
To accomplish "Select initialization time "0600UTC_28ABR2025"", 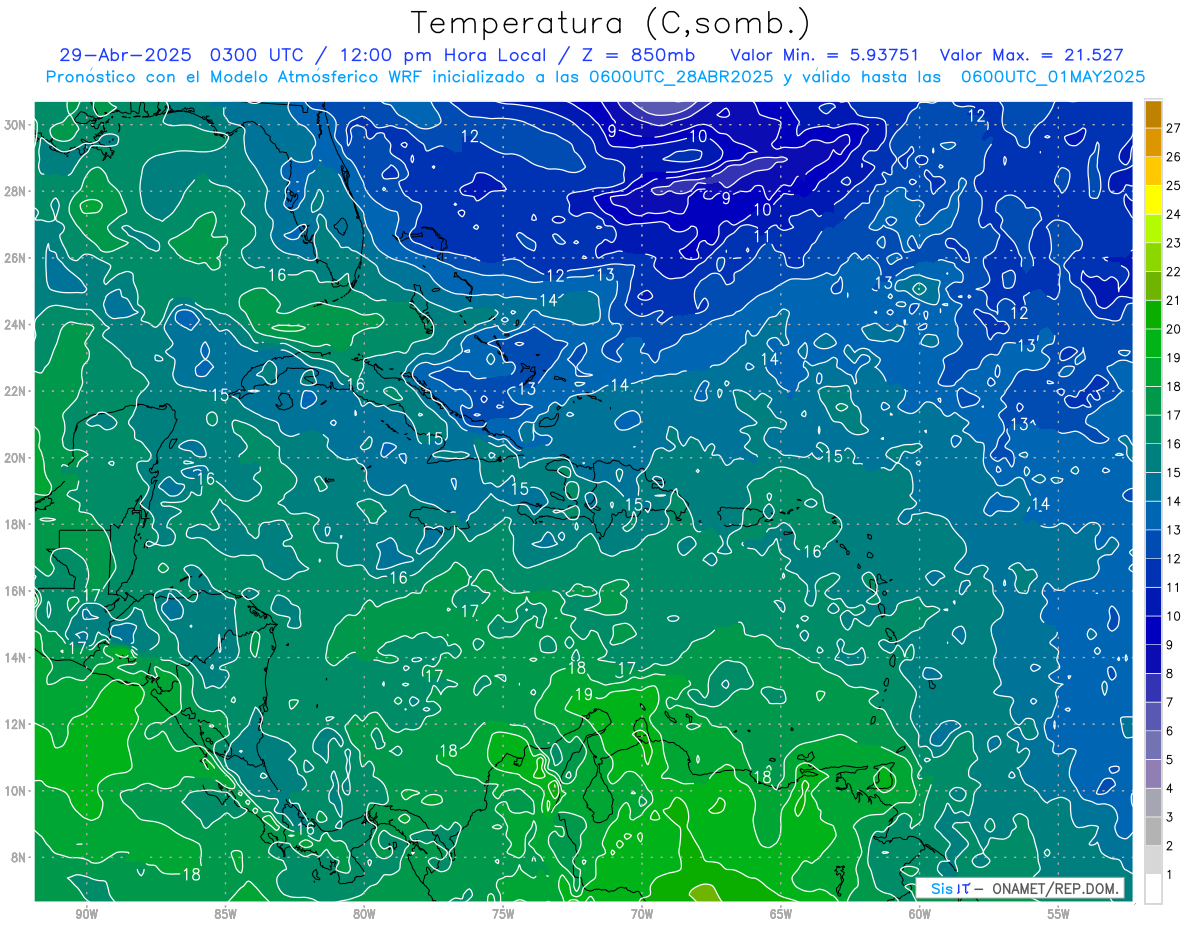I will pyautogui.click(x=684, y=77).
